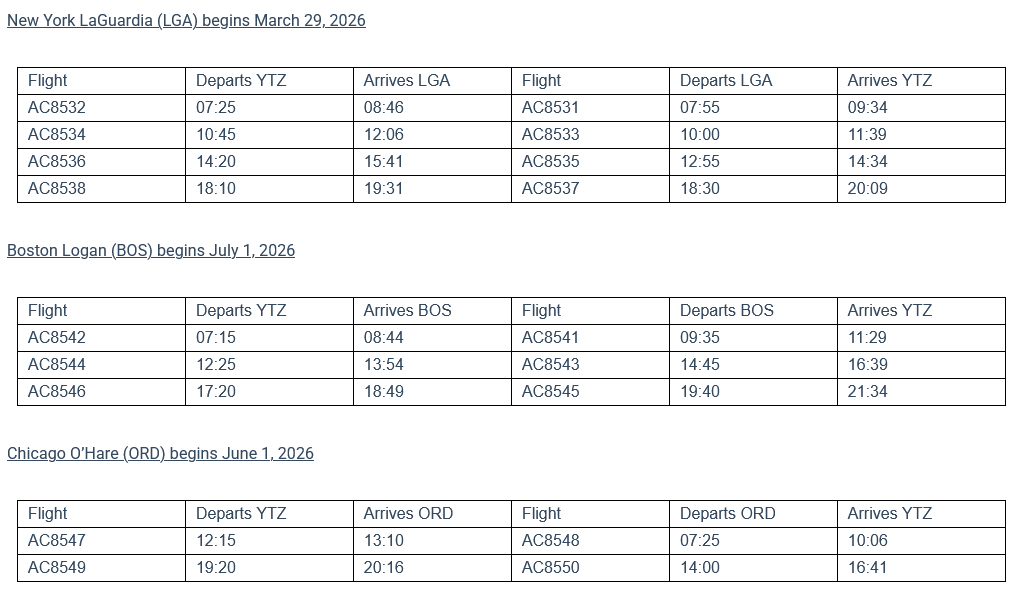Click the Arrives ORD column header

click(408, 513)
